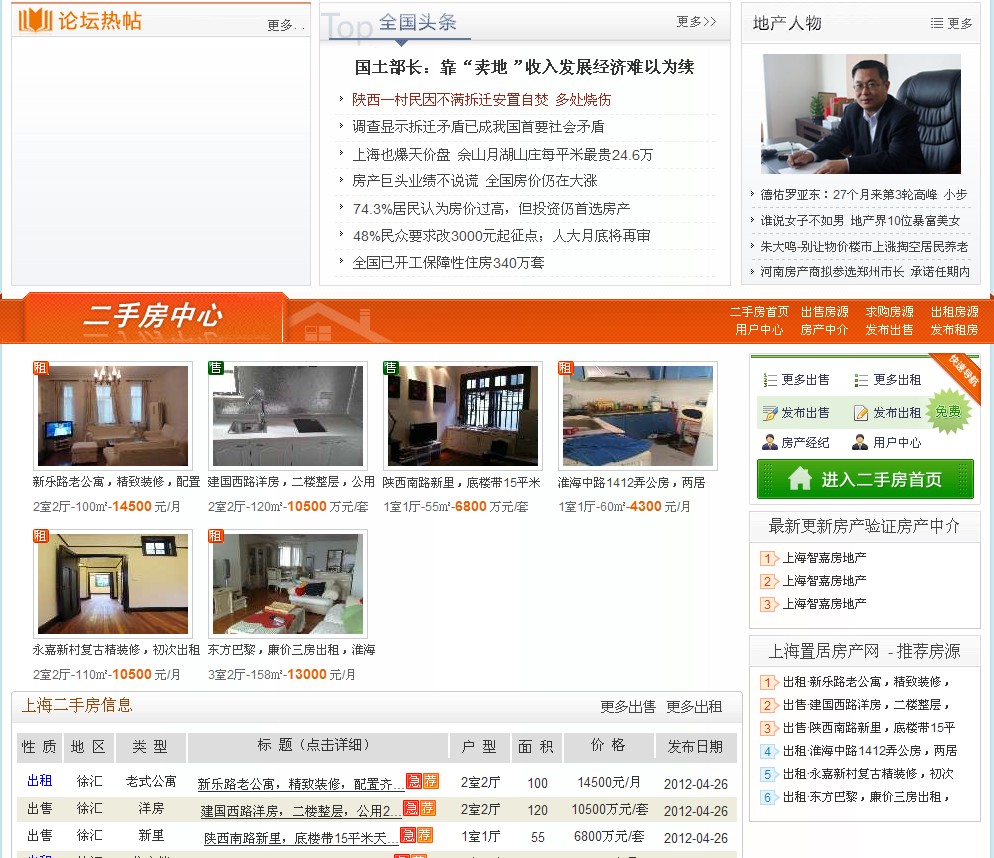Open article 陕西一村民因不满拆迁安置自焚
This screenshot has width=994, height=858.
pyautogui.click(x=481, y=100)
